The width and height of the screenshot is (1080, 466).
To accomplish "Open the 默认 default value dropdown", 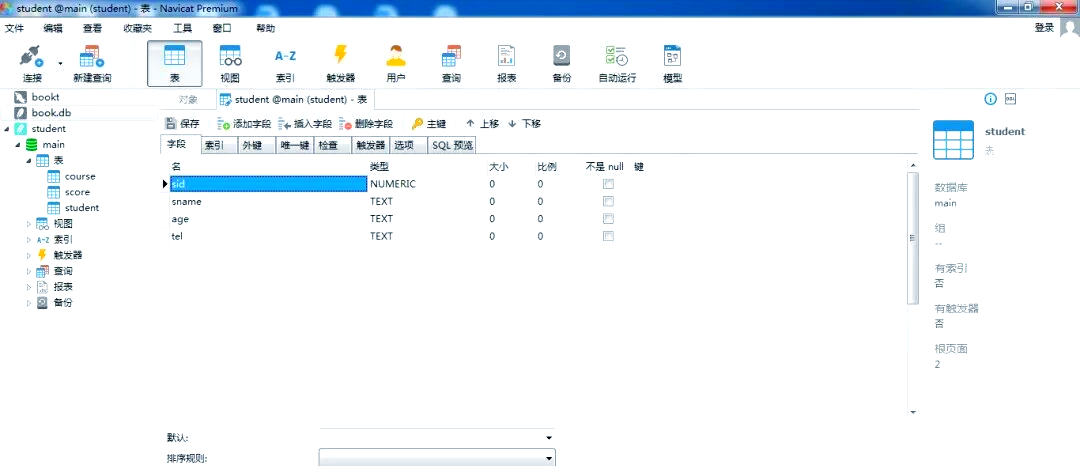I will (x=549, y=438).
